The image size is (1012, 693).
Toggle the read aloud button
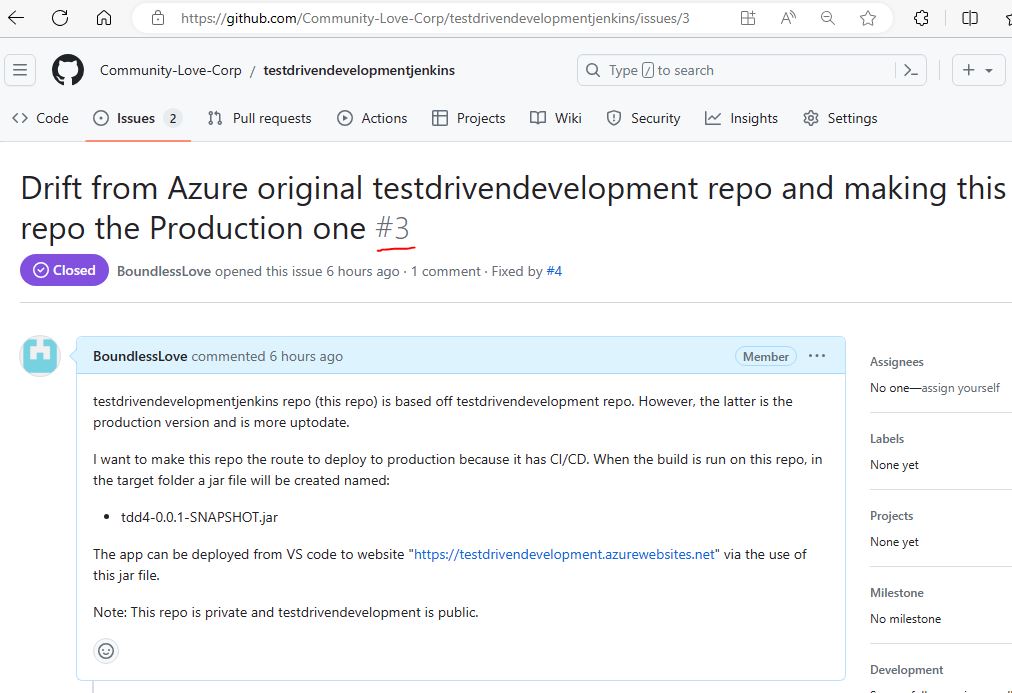click(x=788, y=18)
